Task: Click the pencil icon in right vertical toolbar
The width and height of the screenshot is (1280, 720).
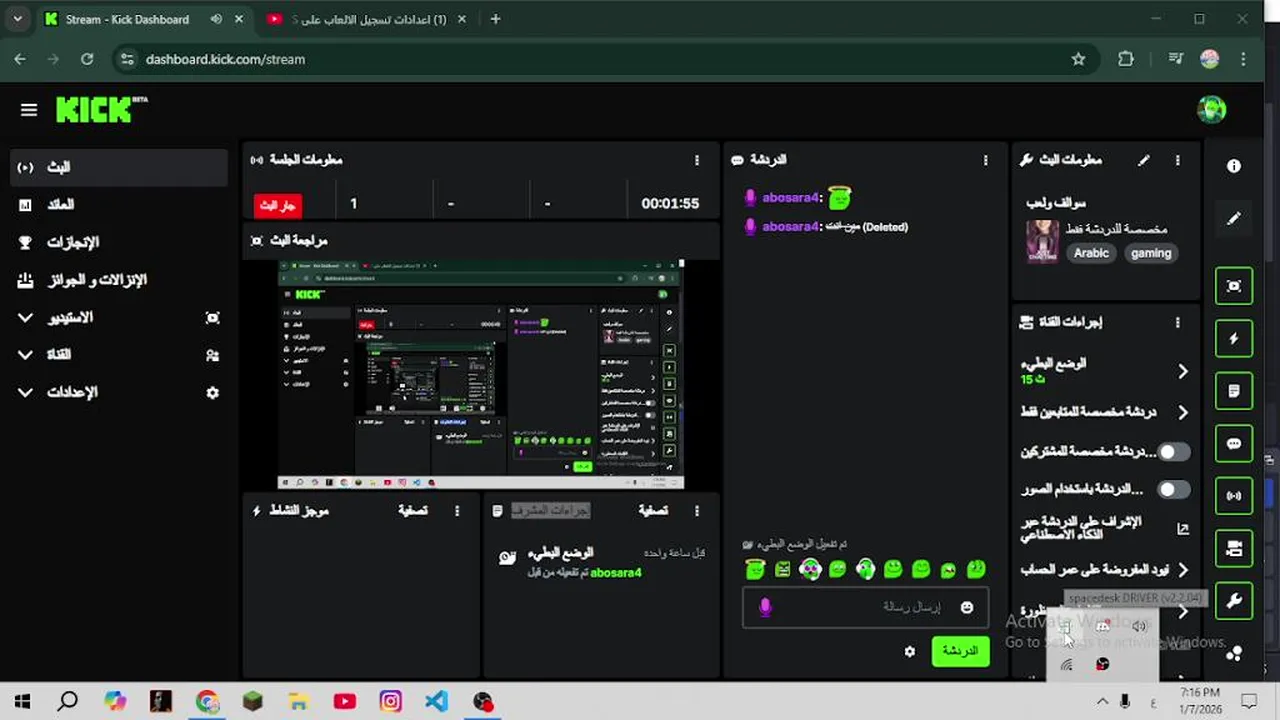Action: coord(1234,218)
